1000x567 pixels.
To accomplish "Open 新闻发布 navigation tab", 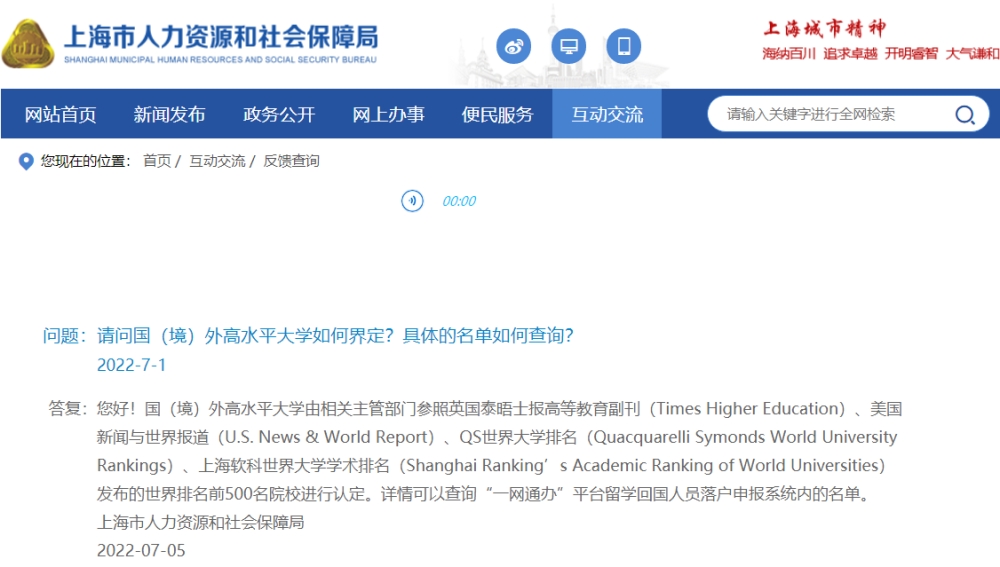I will (170, 114).
